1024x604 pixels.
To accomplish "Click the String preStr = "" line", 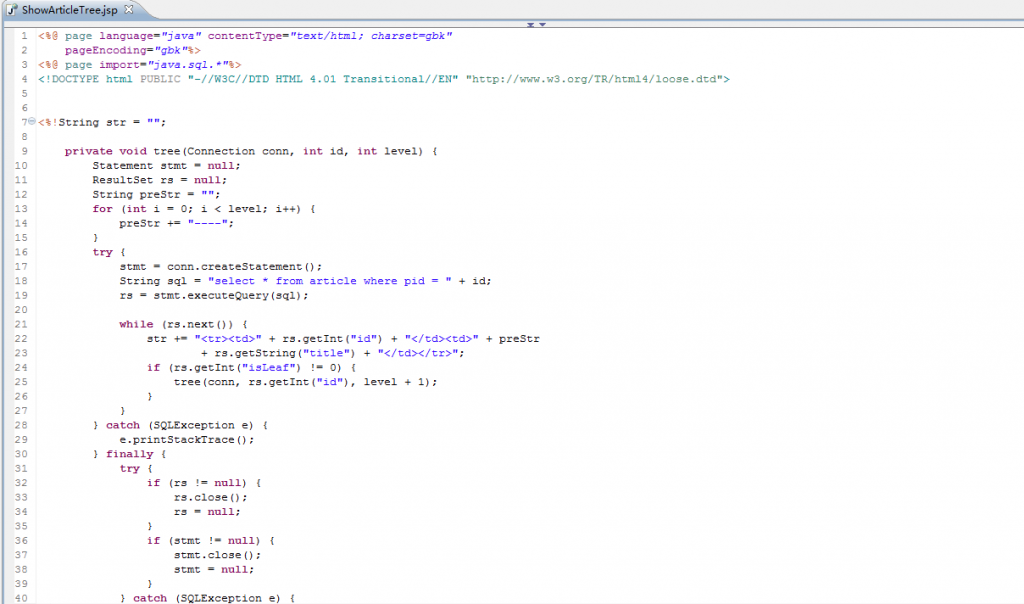I will (x=156, y=195).
